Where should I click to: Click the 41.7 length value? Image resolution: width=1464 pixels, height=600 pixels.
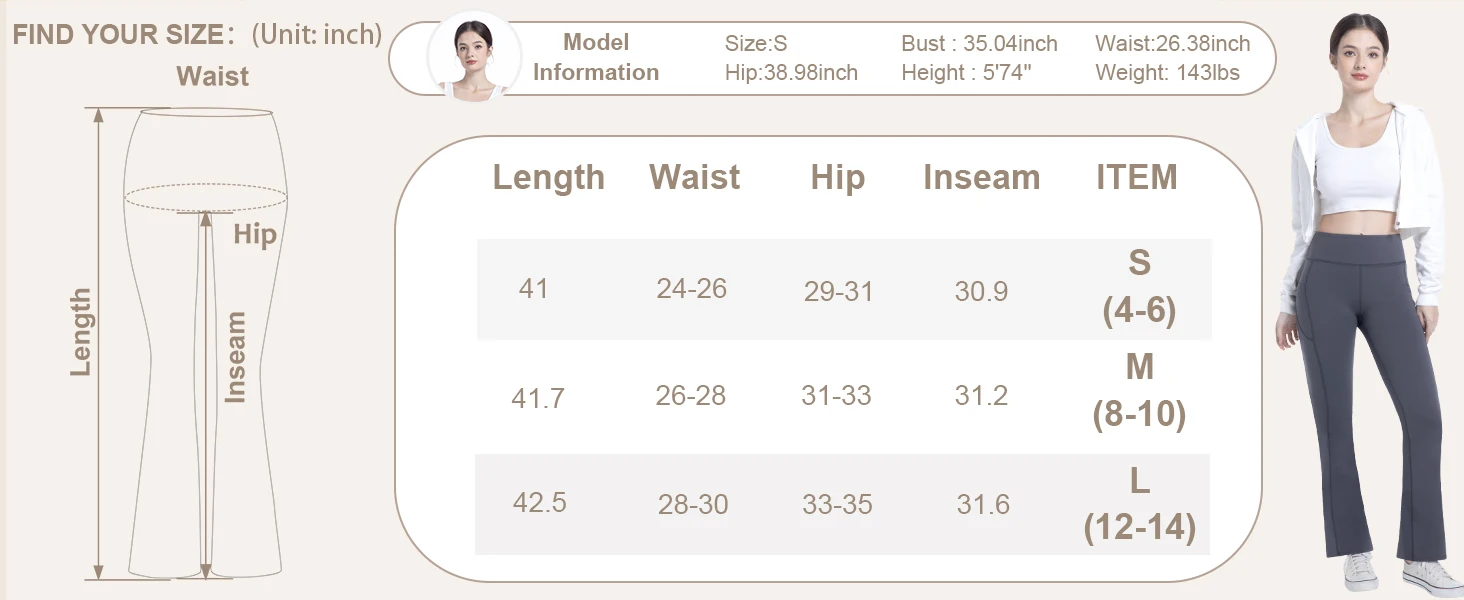(x=538, y=399)
